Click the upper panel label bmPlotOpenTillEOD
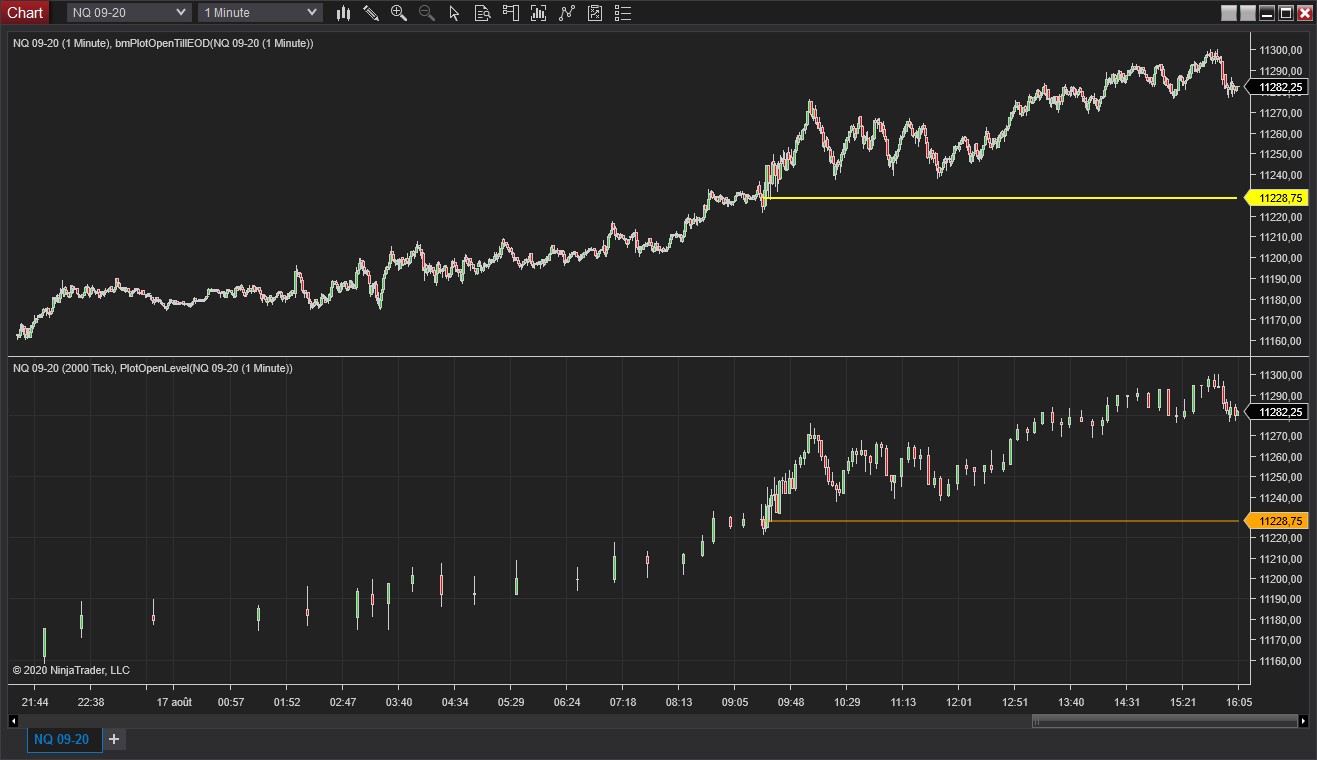Viewport: 1317px width, 760px height. [x=161, y=44]
